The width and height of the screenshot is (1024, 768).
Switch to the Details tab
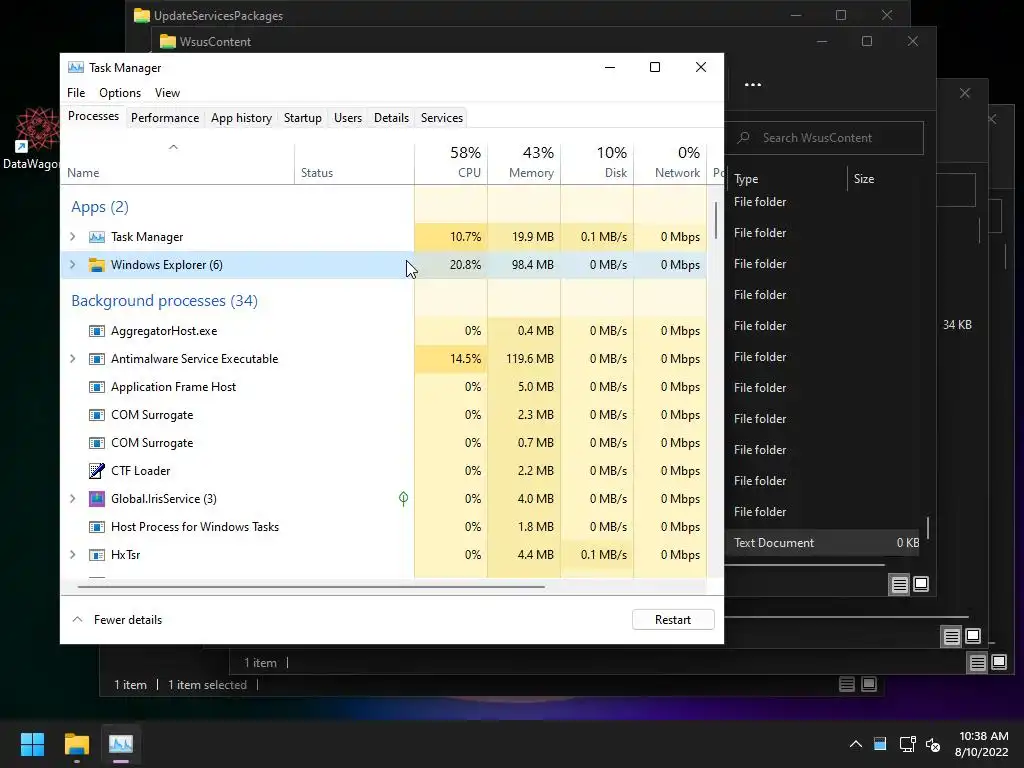(391, 118)
